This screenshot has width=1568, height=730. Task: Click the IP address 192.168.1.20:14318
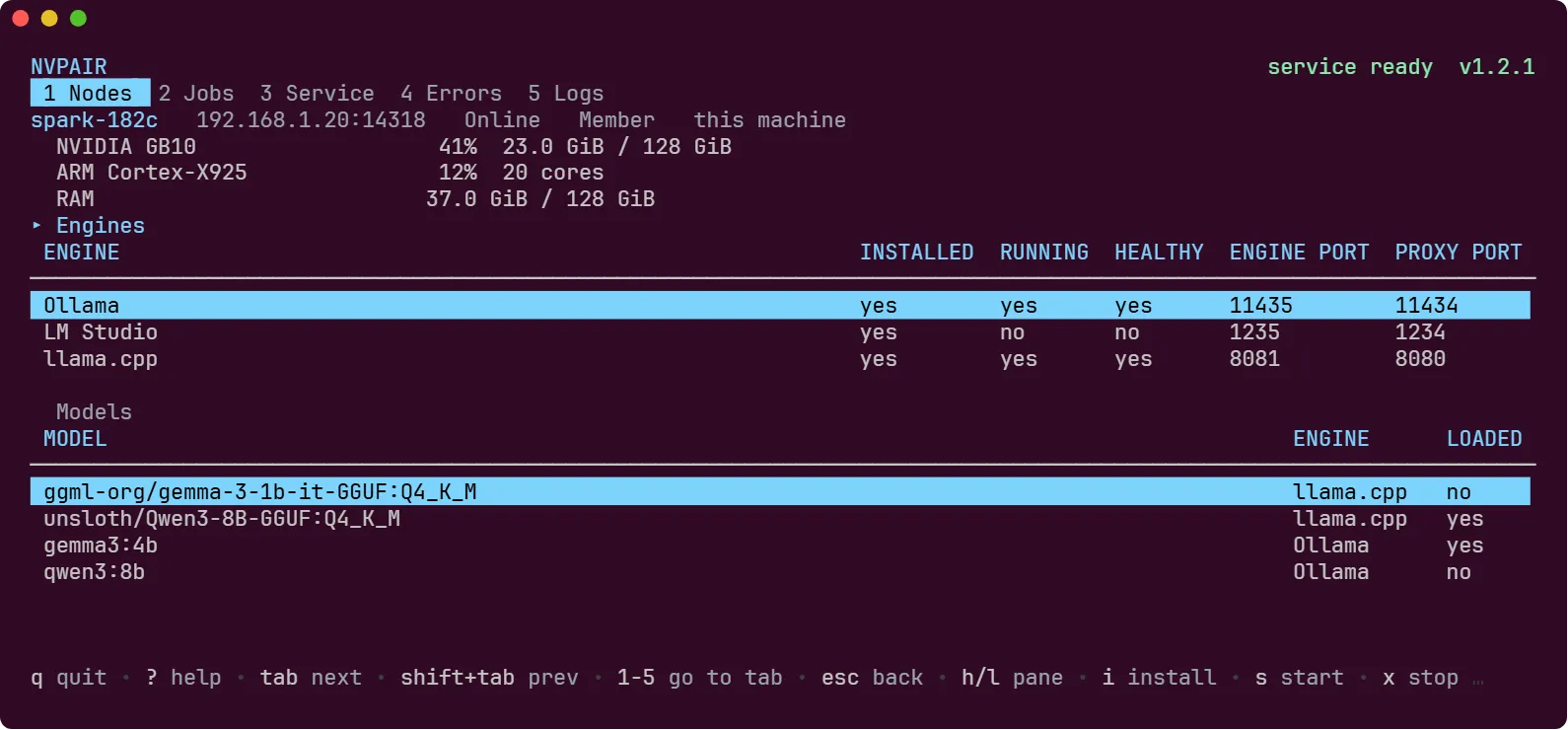[x=311, y=119]
